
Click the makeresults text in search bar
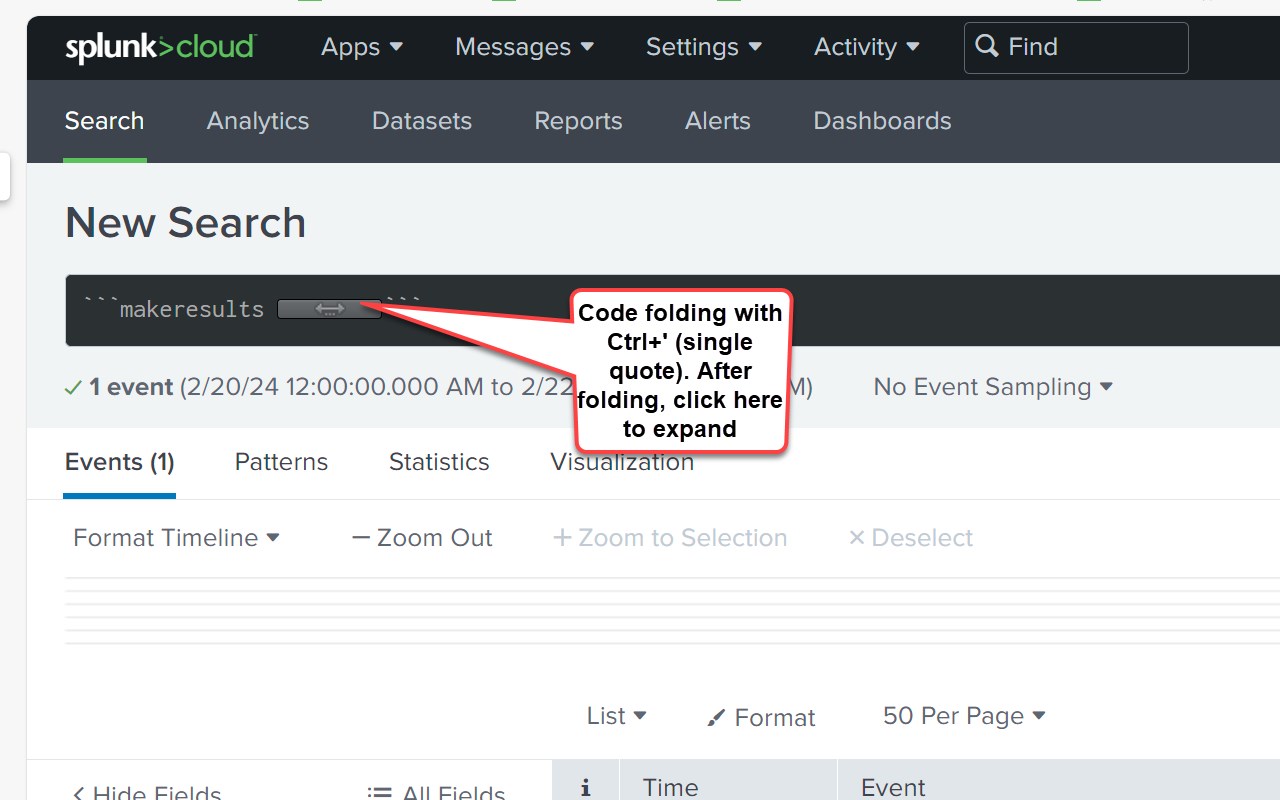pyautogui.click(x=192, y=309)
